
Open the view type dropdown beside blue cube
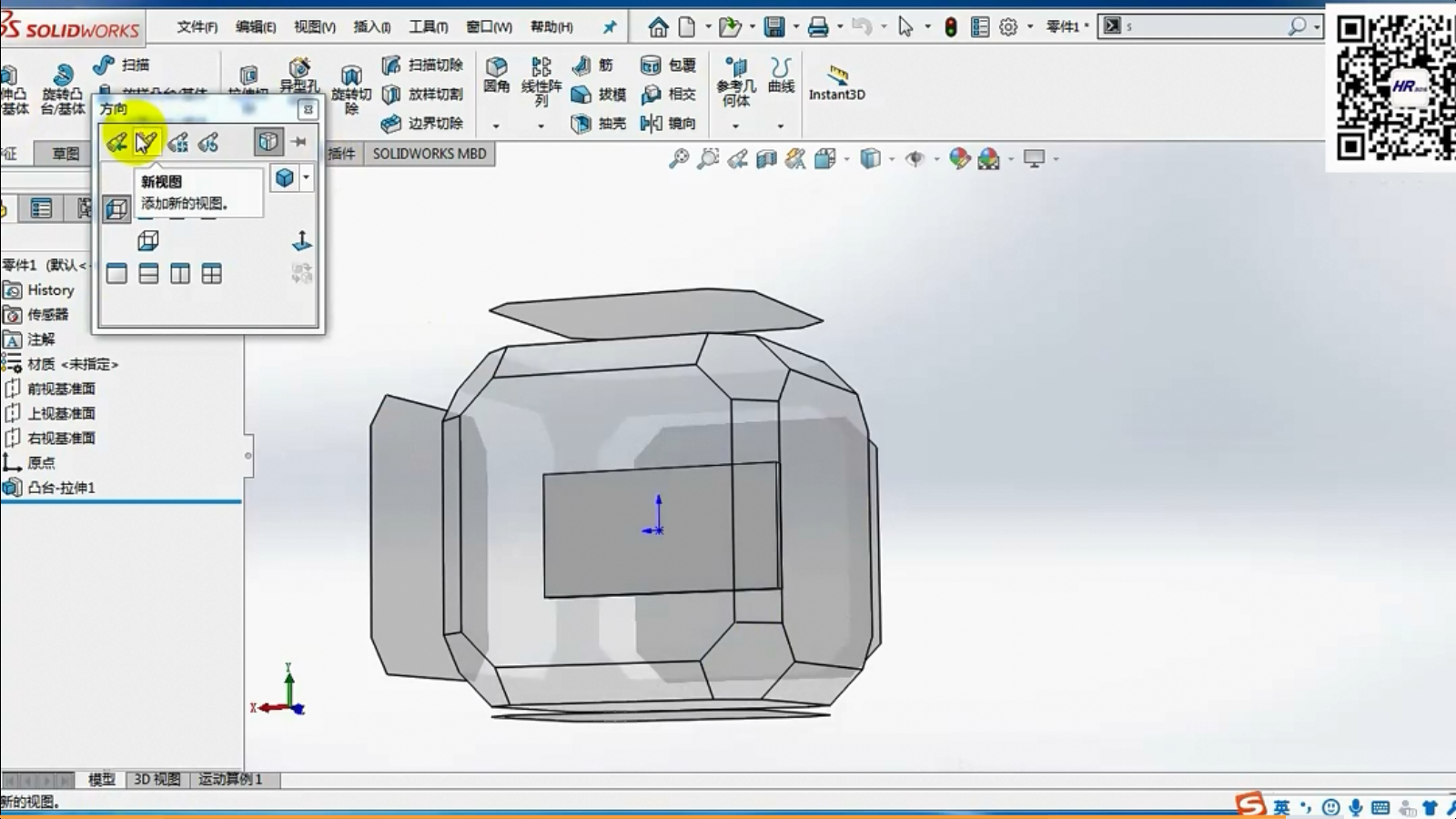coord(307,177)
